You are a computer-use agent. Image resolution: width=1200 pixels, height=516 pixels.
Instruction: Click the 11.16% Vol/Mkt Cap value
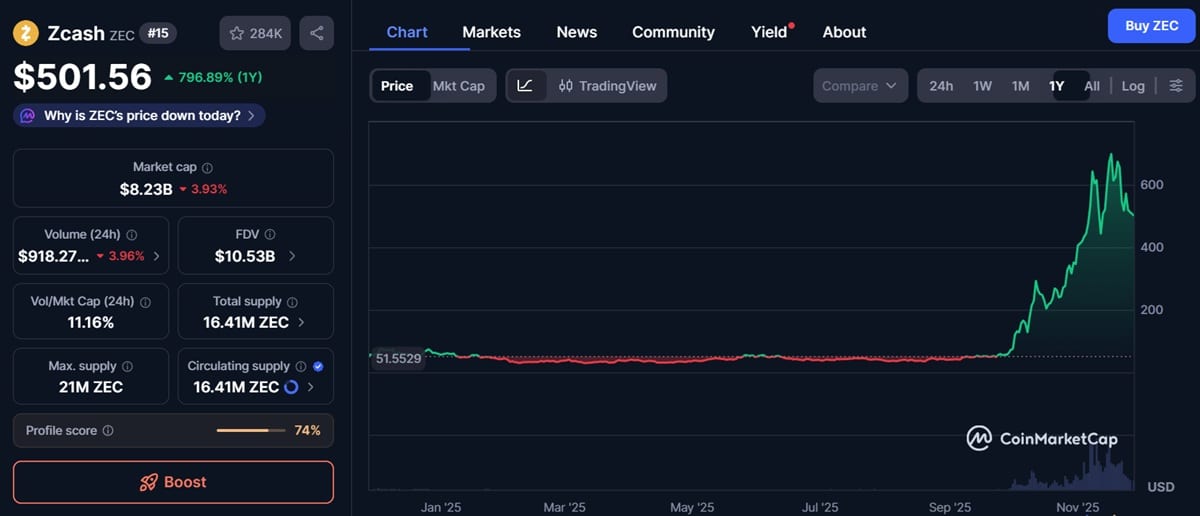point(91,322)
